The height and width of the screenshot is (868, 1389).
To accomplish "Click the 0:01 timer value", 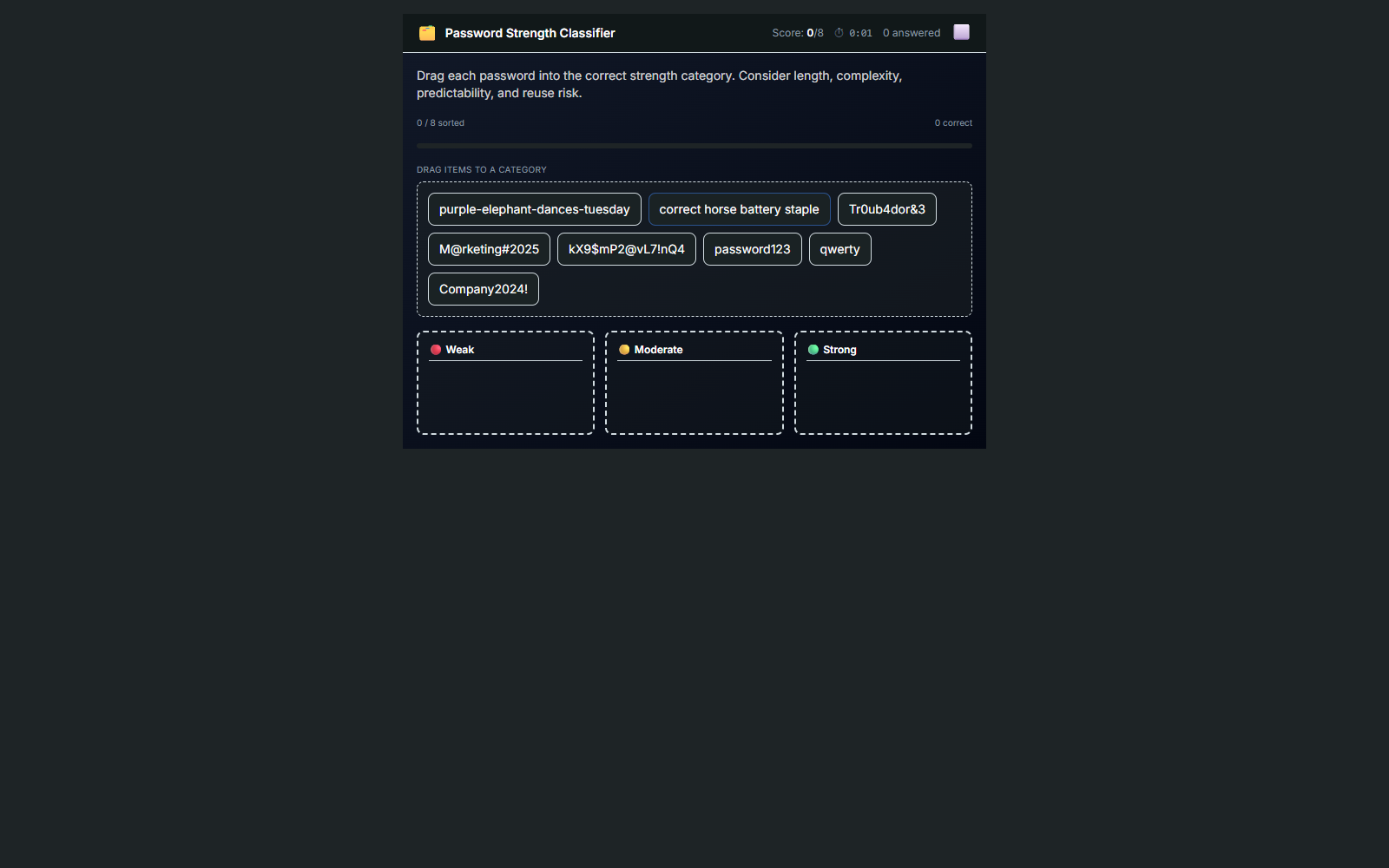I will [860, 33].
